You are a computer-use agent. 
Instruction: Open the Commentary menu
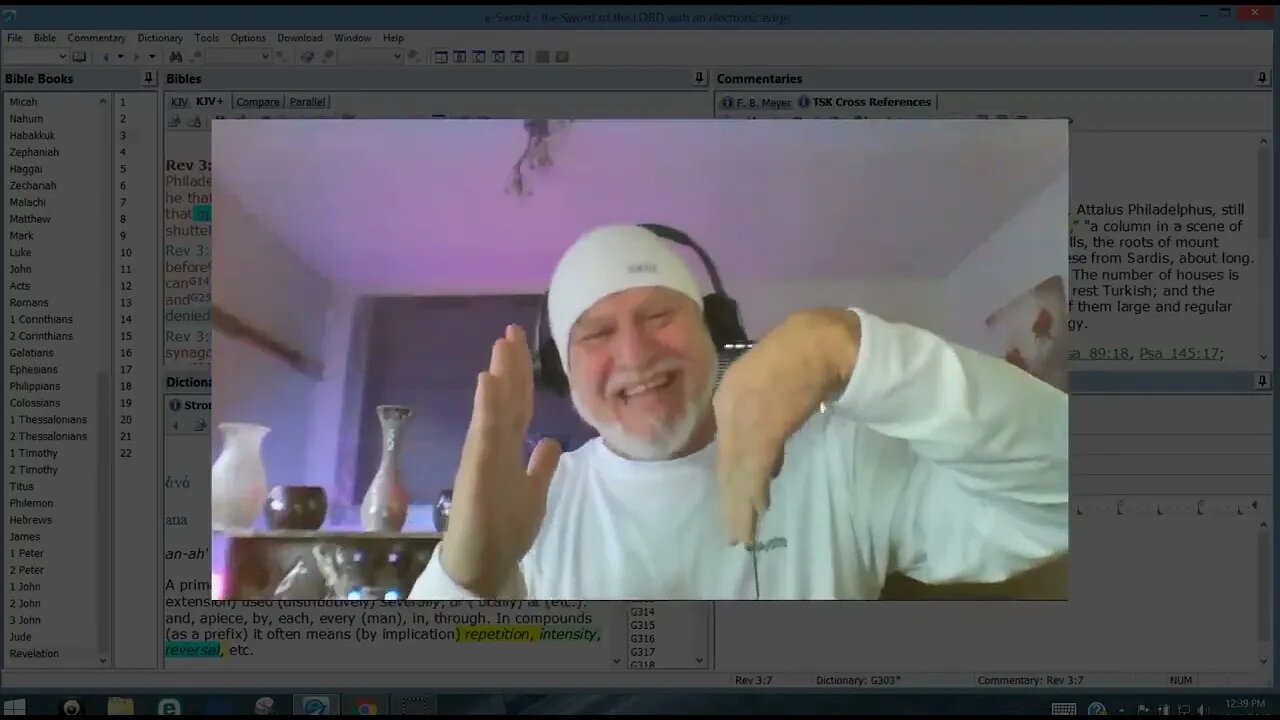pos(97,38)
